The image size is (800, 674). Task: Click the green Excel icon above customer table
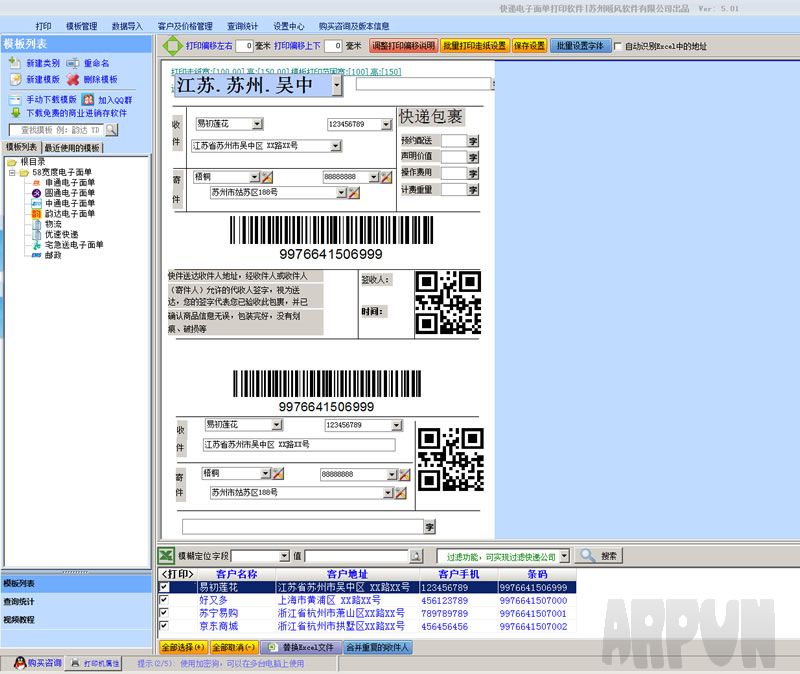point(167,555)
